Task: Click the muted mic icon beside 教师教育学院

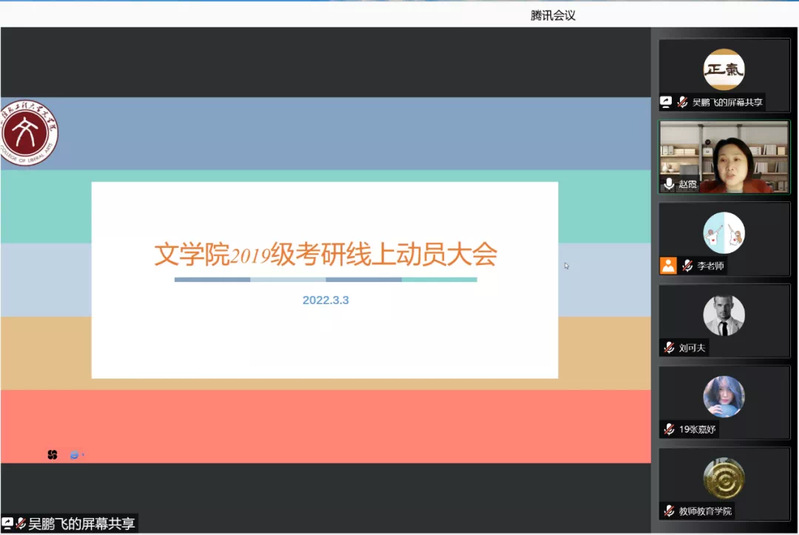Action: [x=669, y=511]
